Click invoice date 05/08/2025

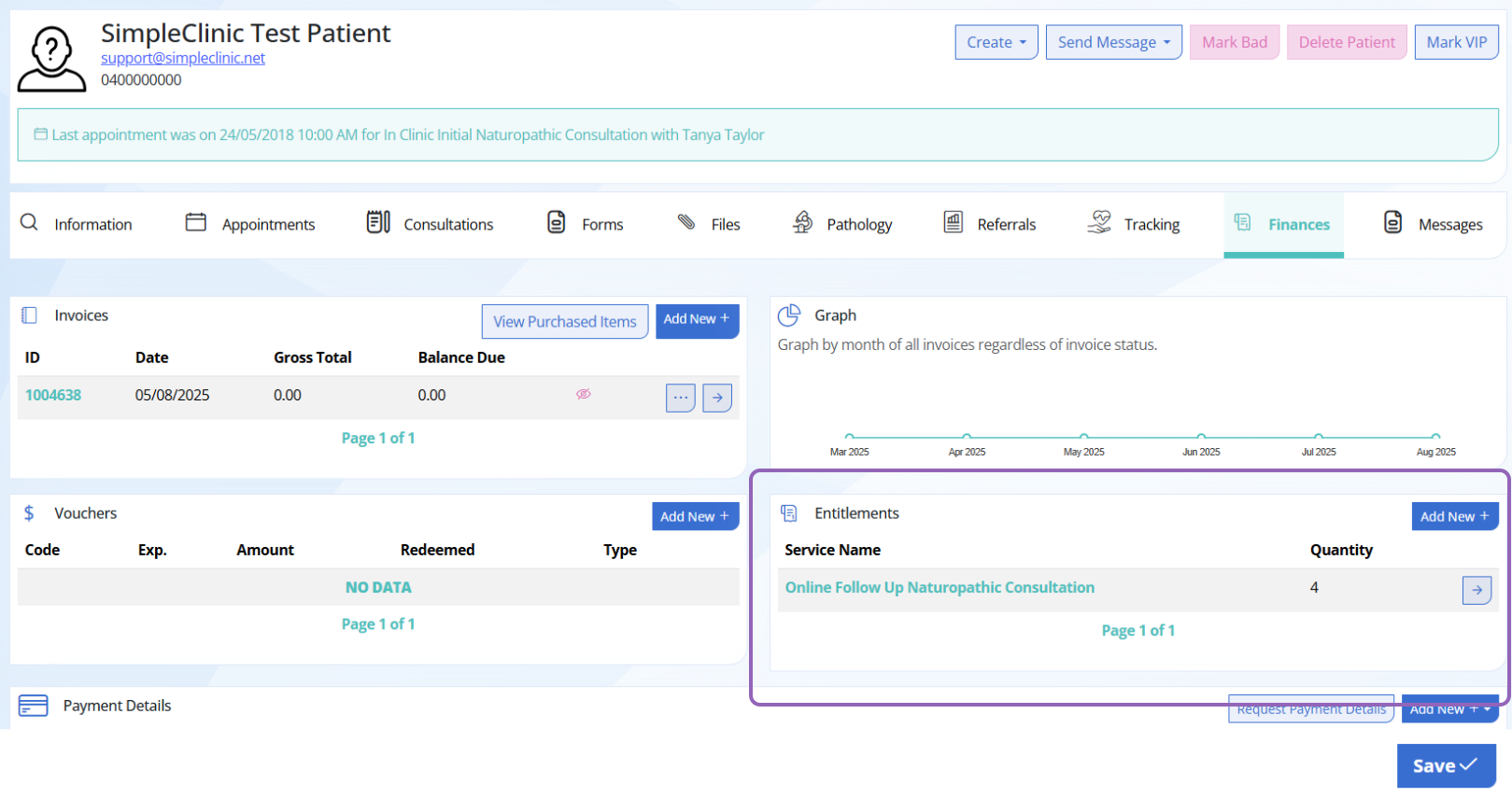[x=173, y=395]
